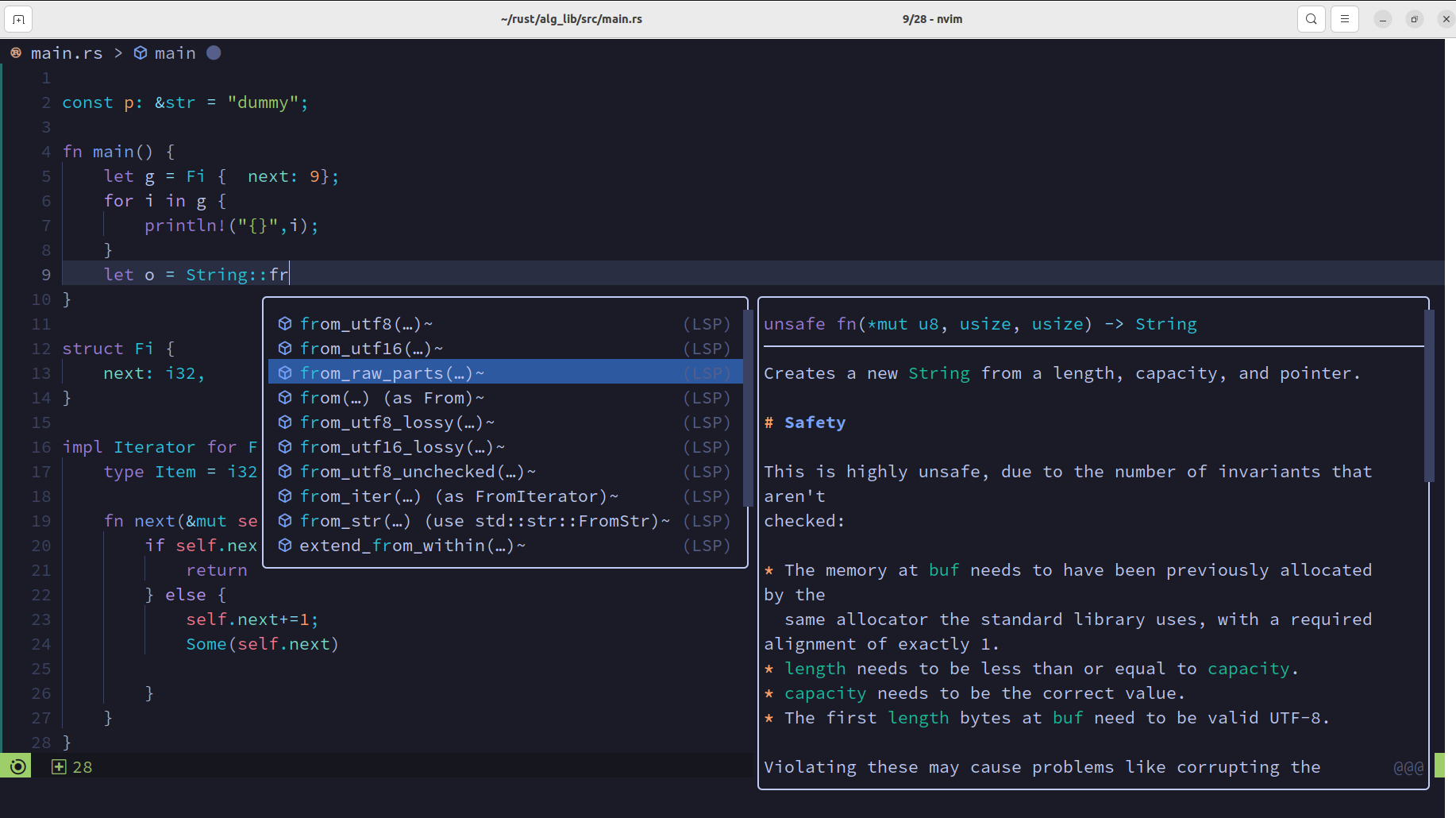Image resolution: width=1456 pixels, height=818 pixels.
Task: Click the 'capacity needs to be' bullet
Action: pos(975,693)
